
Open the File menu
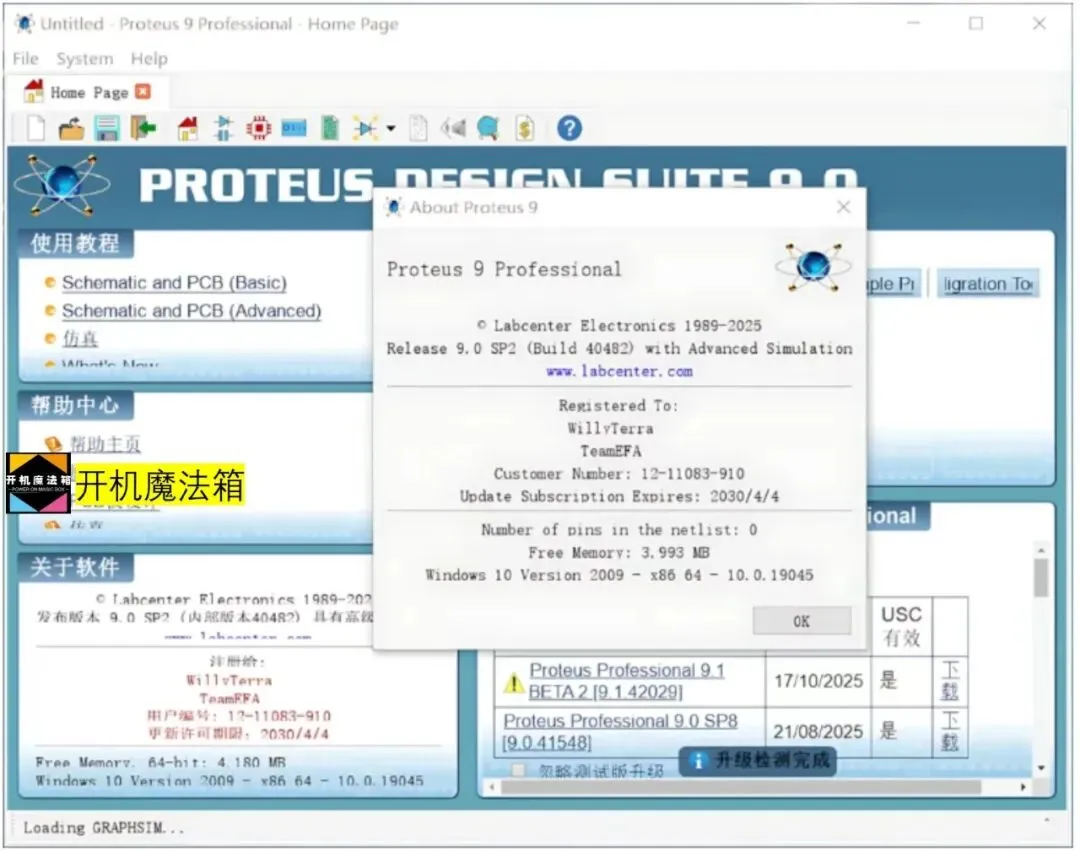click(25, 59)
